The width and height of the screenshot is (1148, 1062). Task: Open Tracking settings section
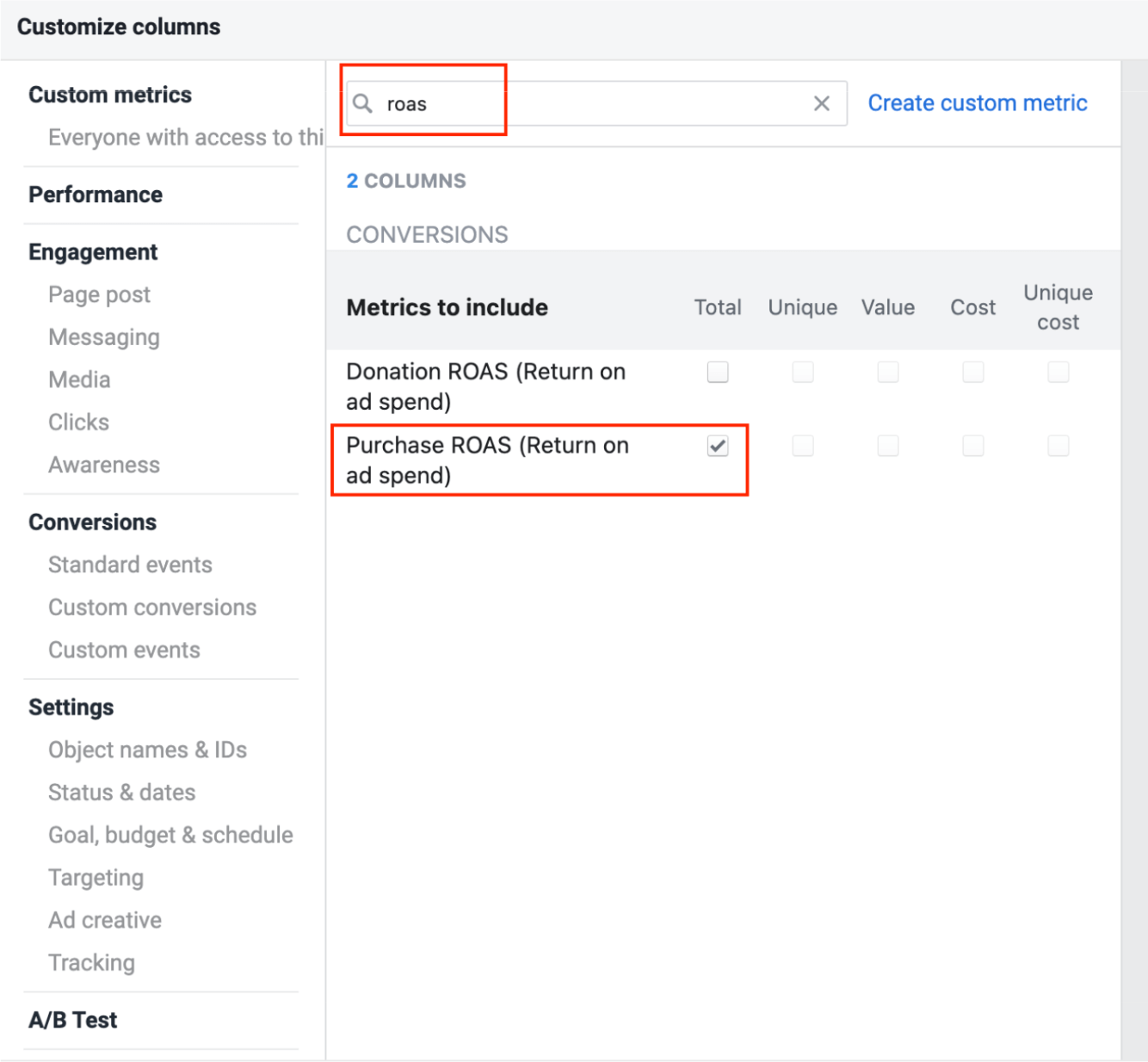[91, 963]
